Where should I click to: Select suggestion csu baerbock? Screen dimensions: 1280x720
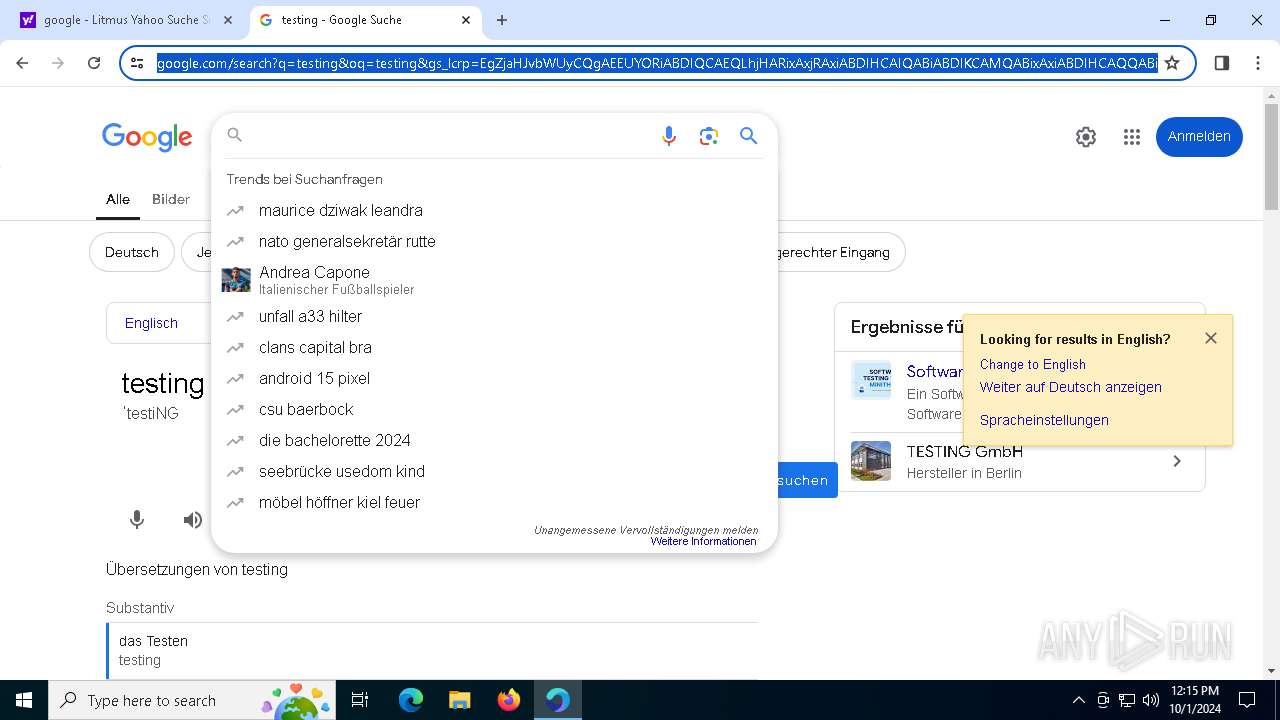(494, 409)
